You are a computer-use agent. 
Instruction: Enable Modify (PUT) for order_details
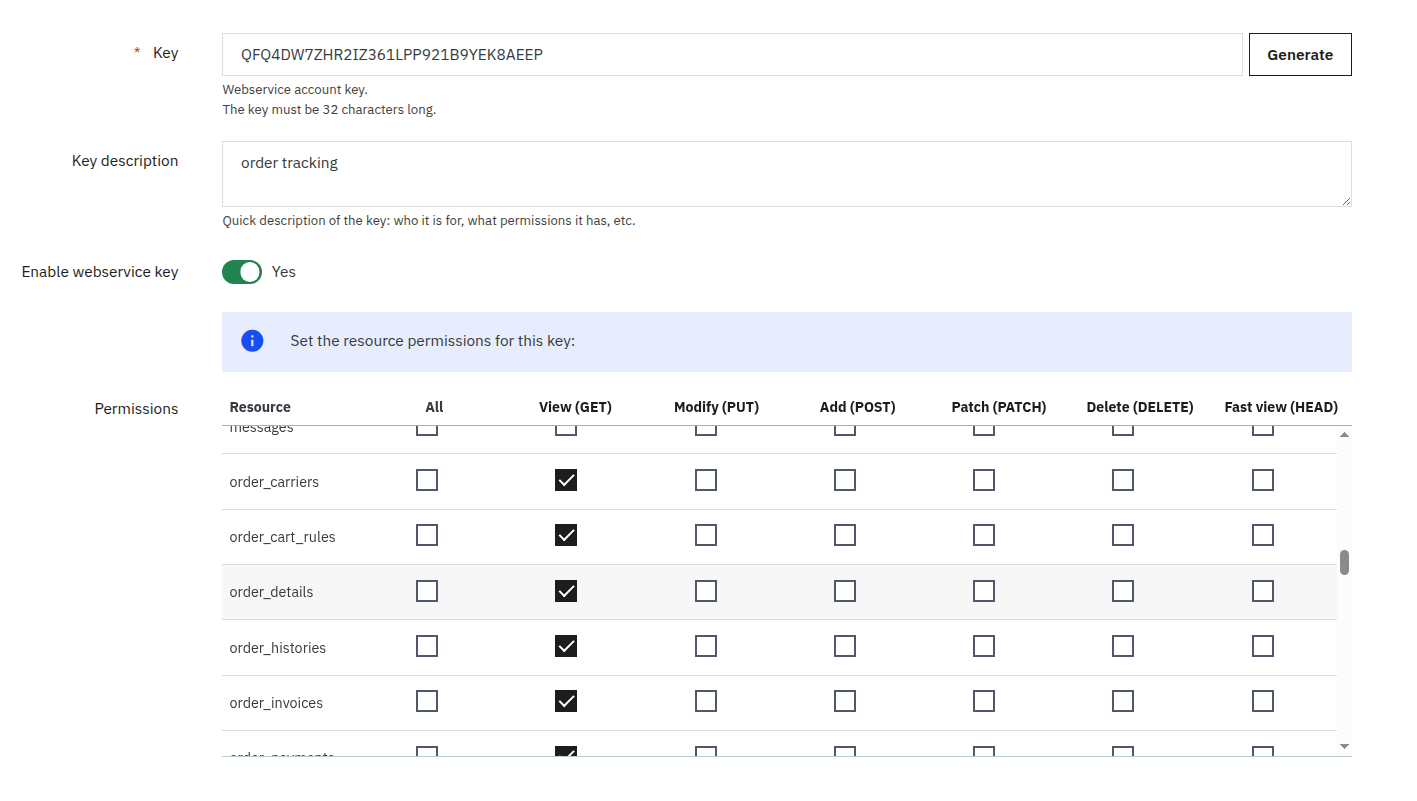706,591
